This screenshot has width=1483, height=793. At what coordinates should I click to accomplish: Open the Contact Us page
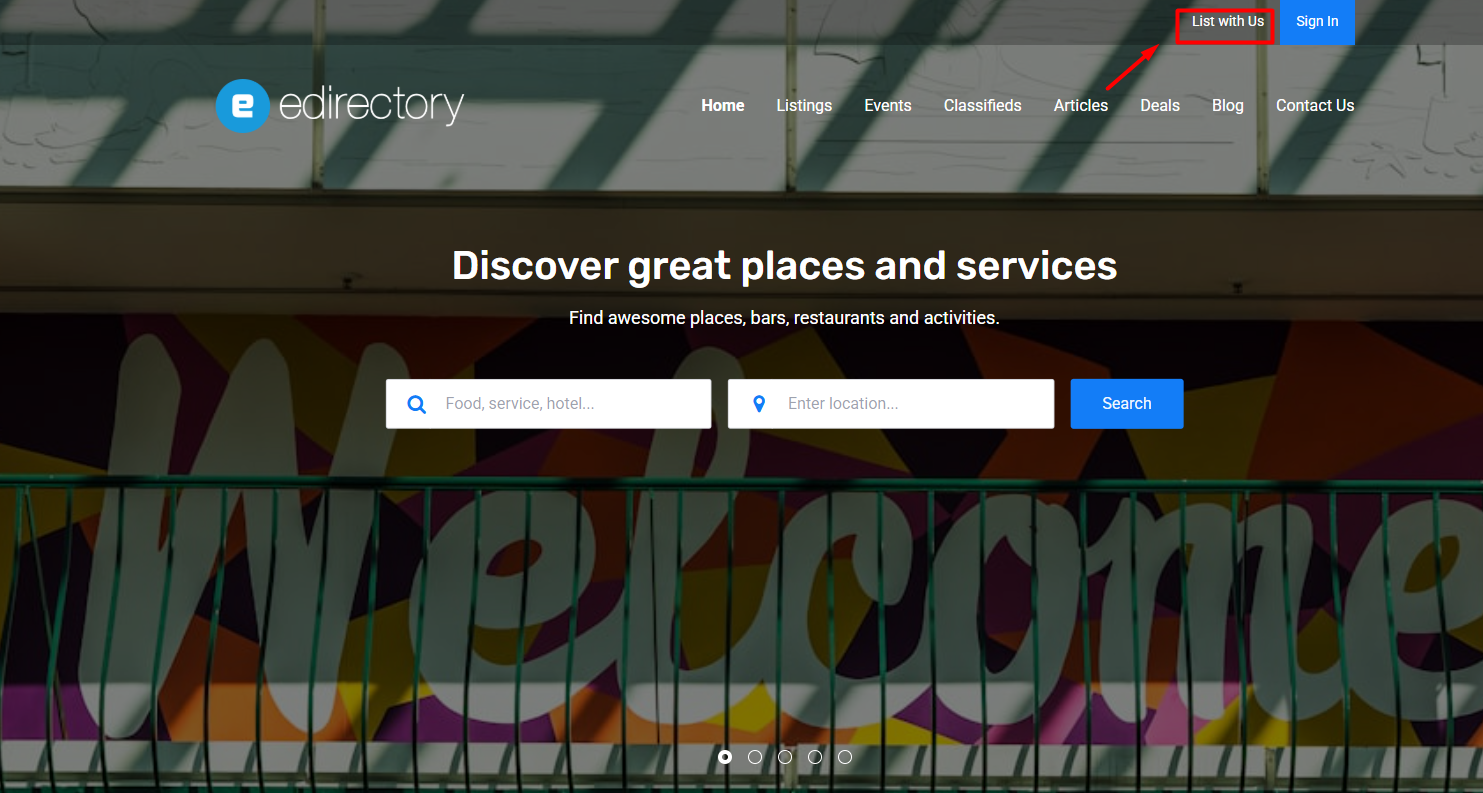[1315, 105]
